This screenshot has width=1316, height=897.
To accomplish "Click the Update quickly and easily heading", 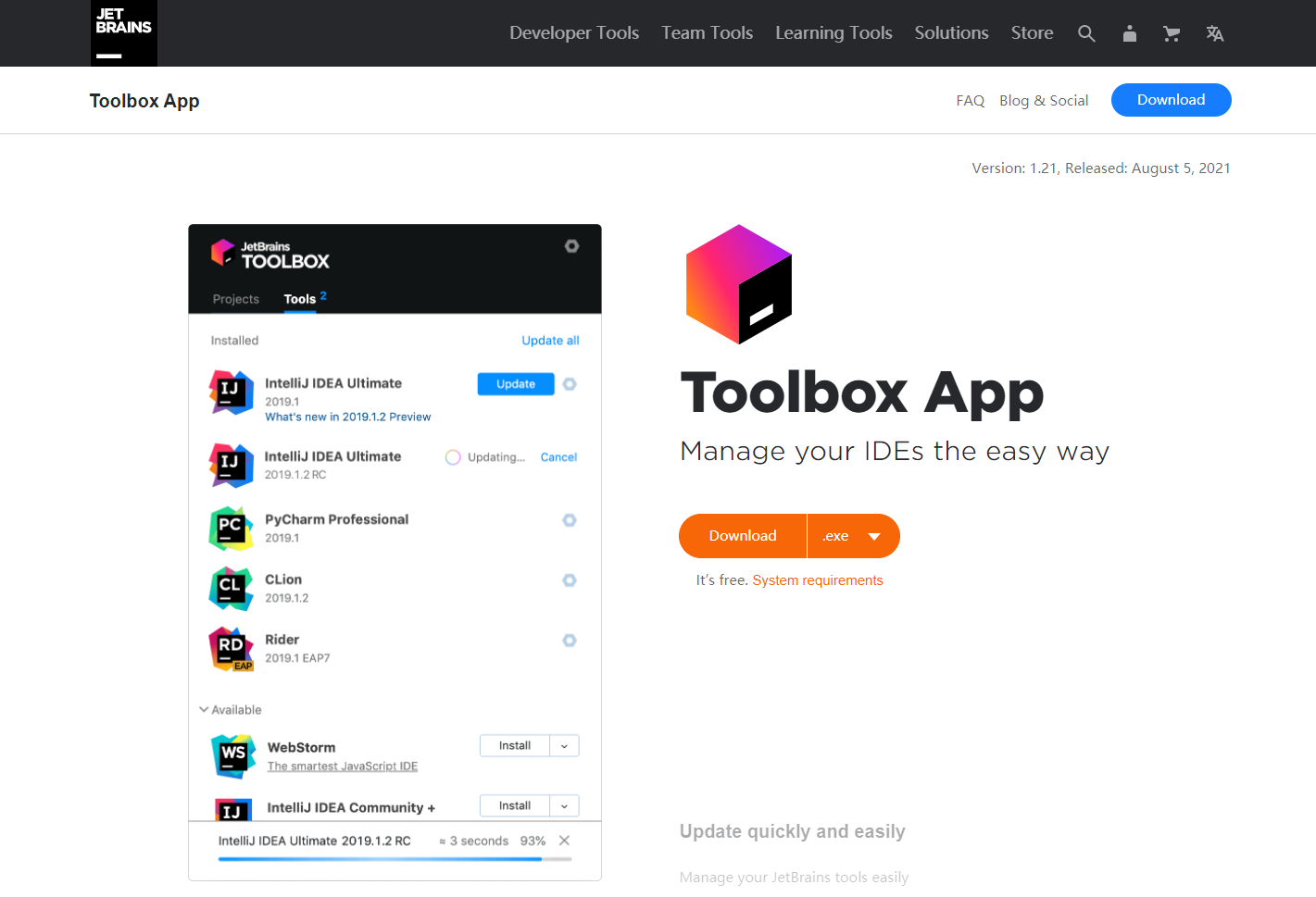I will point(793,831).
